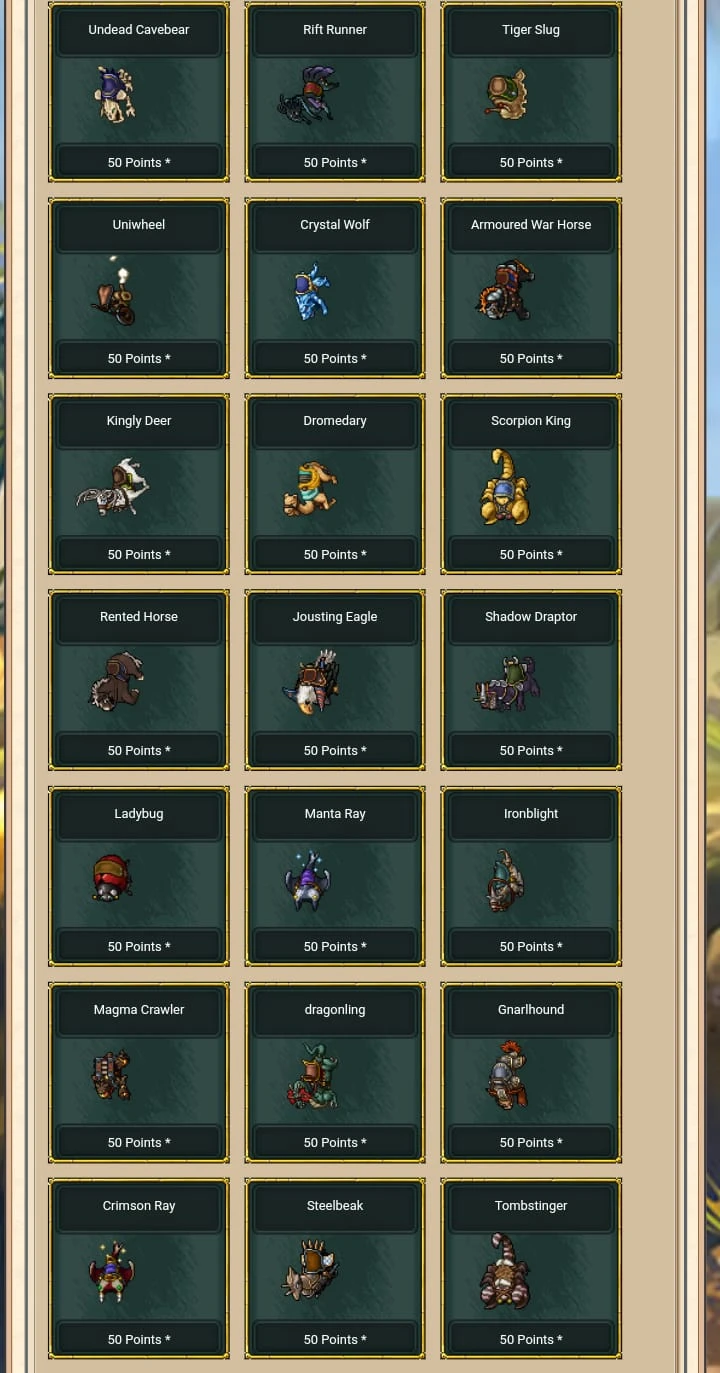Click the Ironblight title label
Viewport: 720px width, 1373px height.
(531, 814)
